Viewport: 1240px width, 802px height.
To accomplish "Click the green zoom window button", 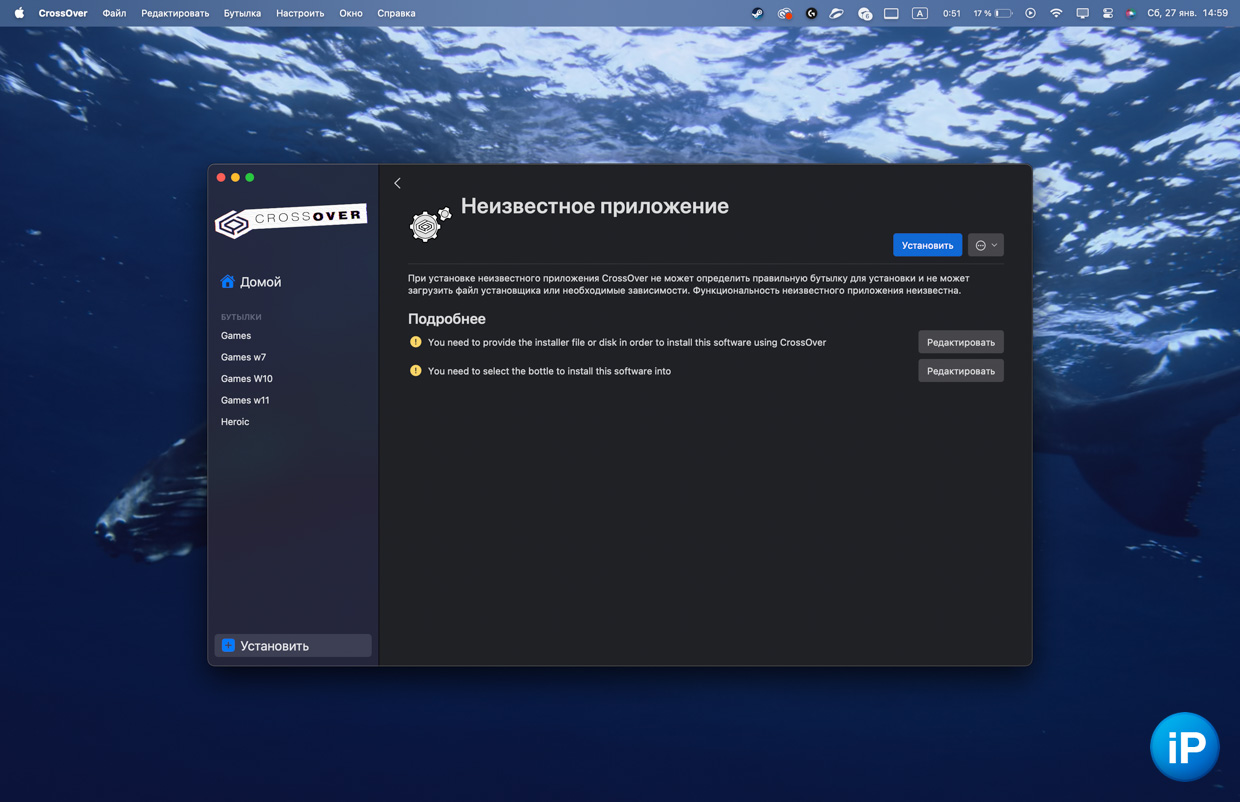I will pos(250,178).
